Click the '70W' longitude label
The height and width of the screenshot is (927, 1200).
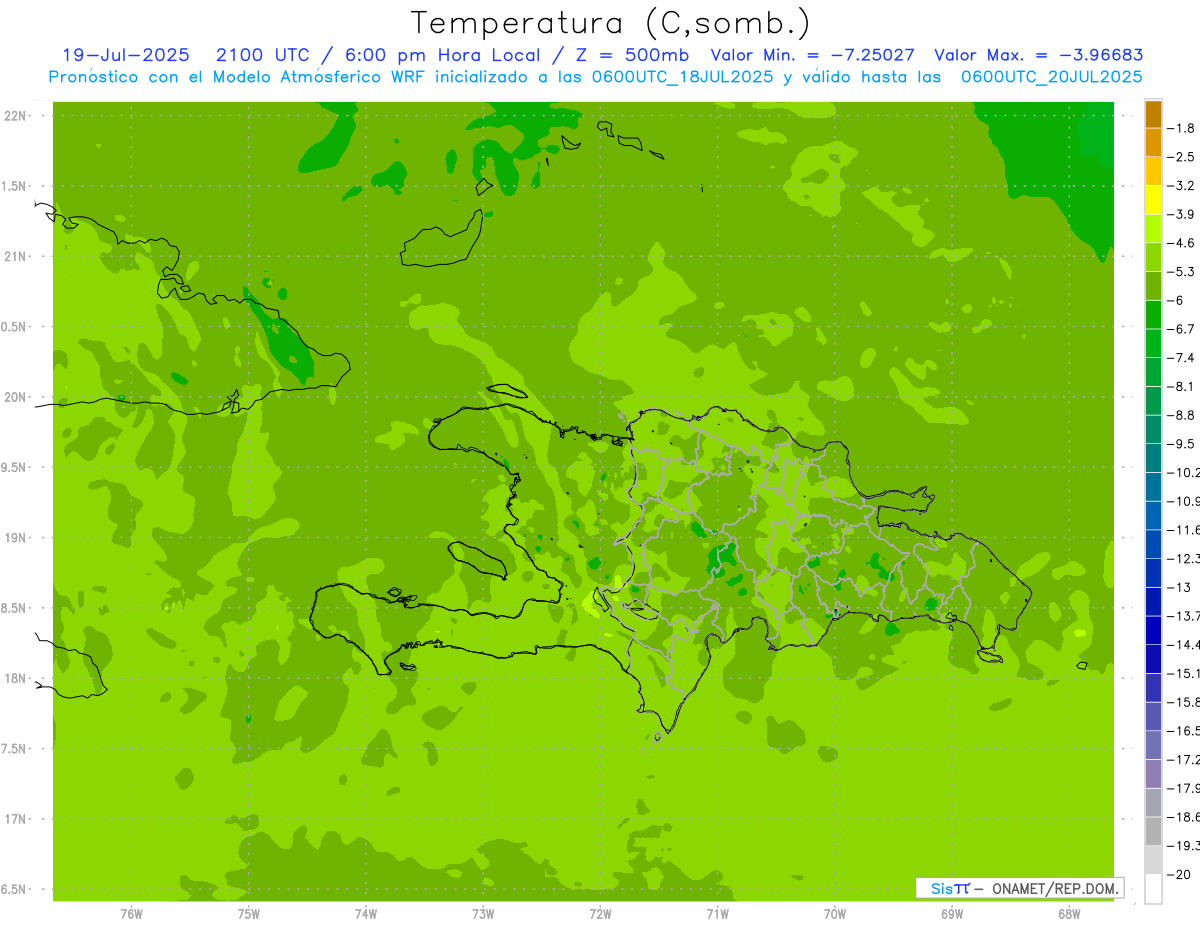tap(835, 913)
